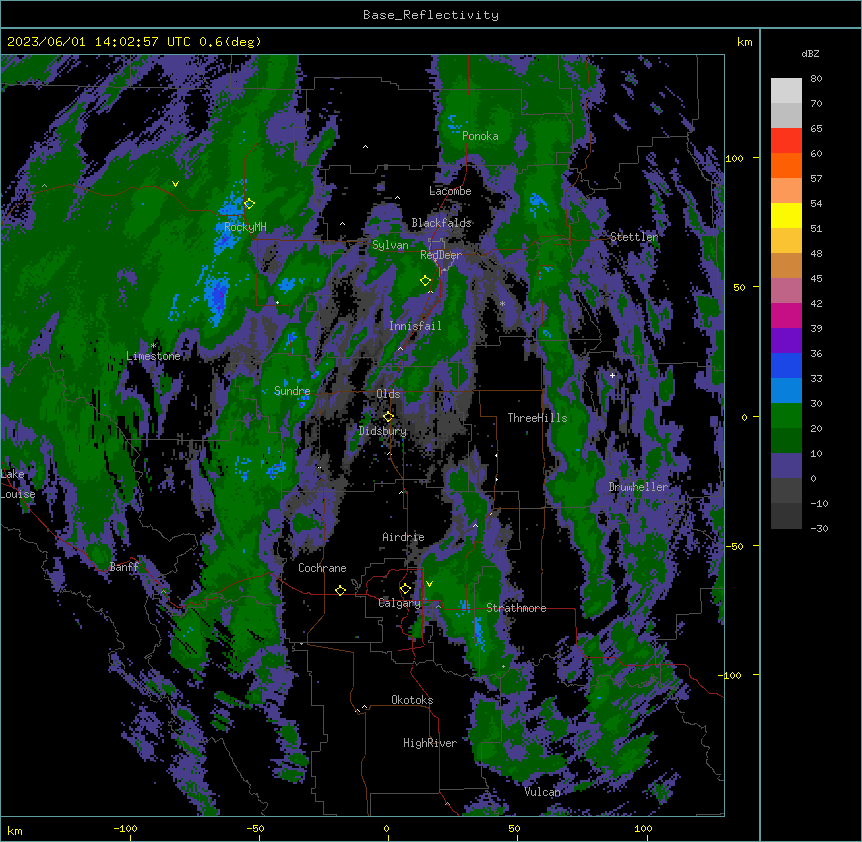Click the yellow station marker near Didsbury
The image size is (862, 842).
[389, 417]
